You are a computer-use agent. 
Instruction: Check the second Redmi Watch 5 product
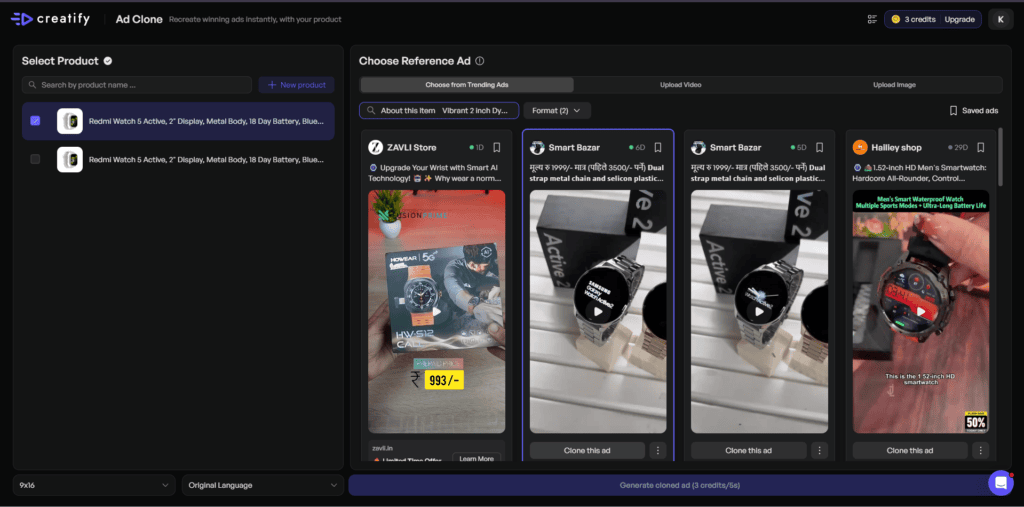point(35,159)
